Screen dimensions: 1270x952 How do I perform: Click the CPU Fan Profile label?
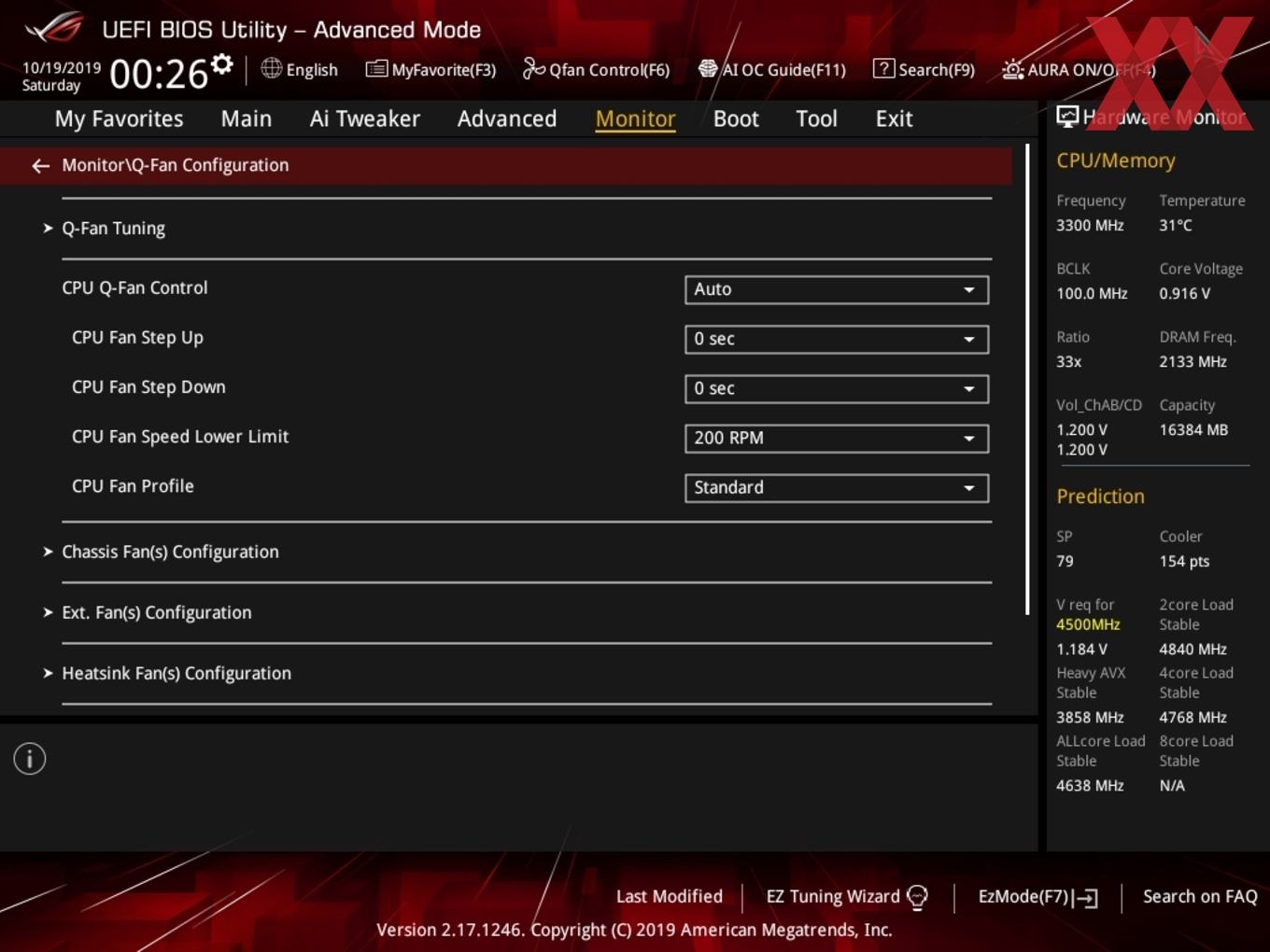[x=133, y=486]
